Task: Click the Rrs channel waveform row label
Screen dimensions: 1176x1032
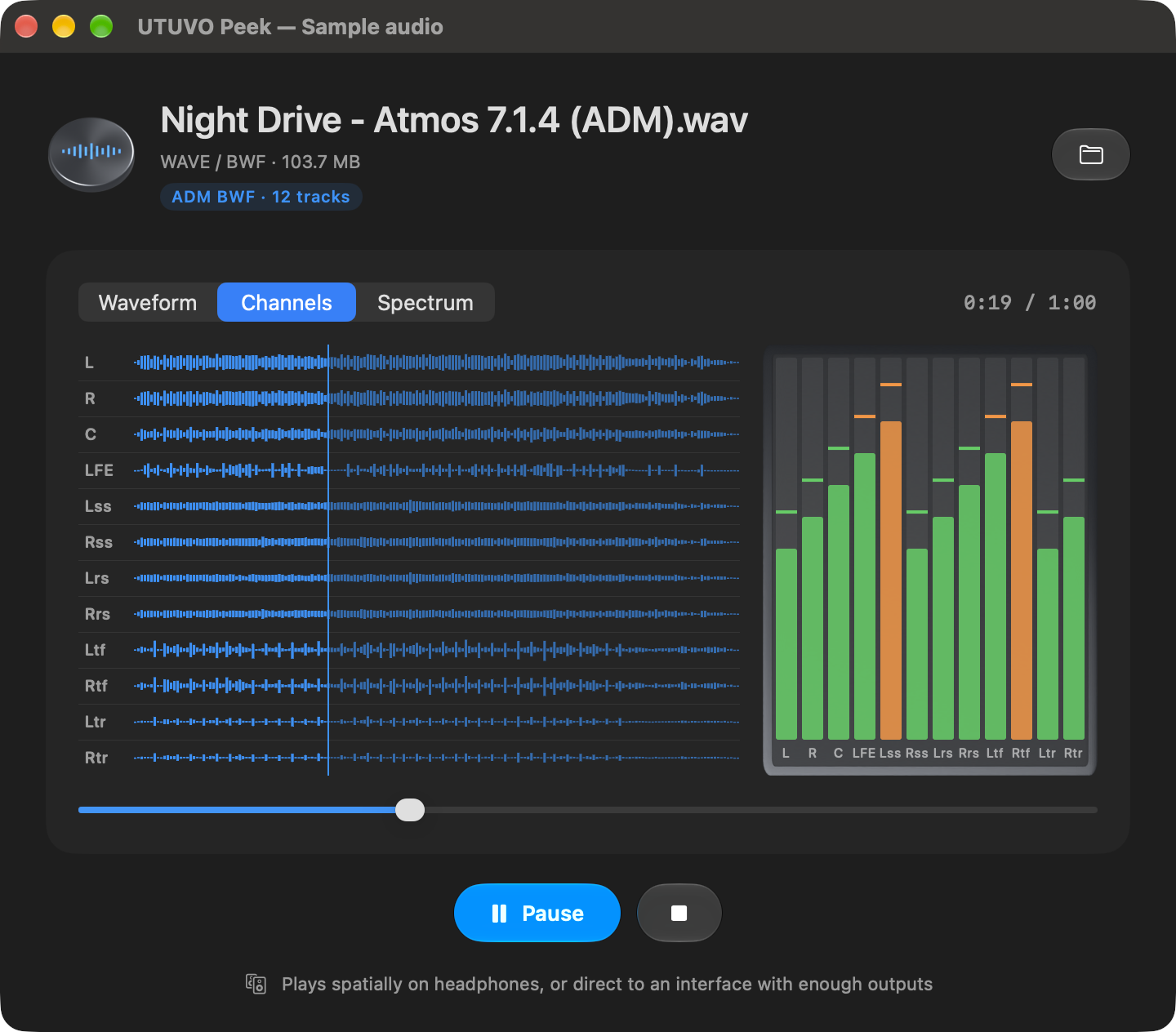Action: coord(98,614)
